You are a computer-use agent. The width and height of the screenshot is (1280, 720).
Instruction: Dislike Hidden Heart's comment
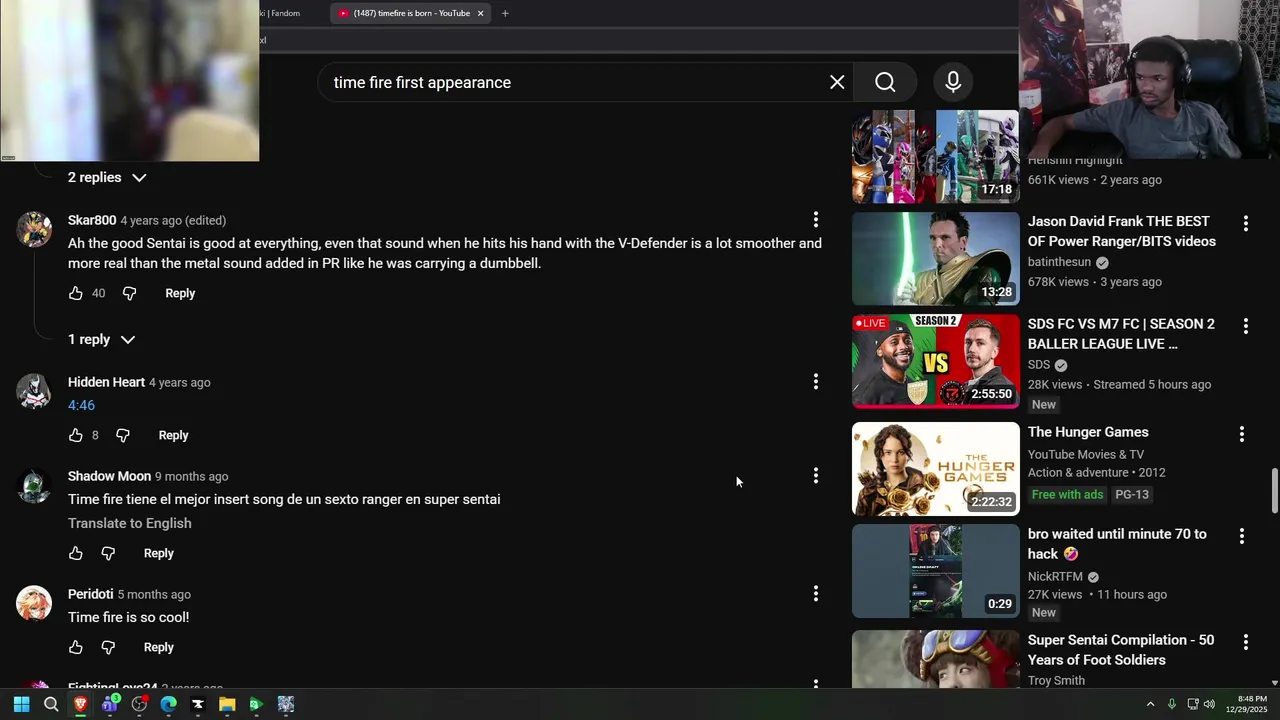(123, 435)
